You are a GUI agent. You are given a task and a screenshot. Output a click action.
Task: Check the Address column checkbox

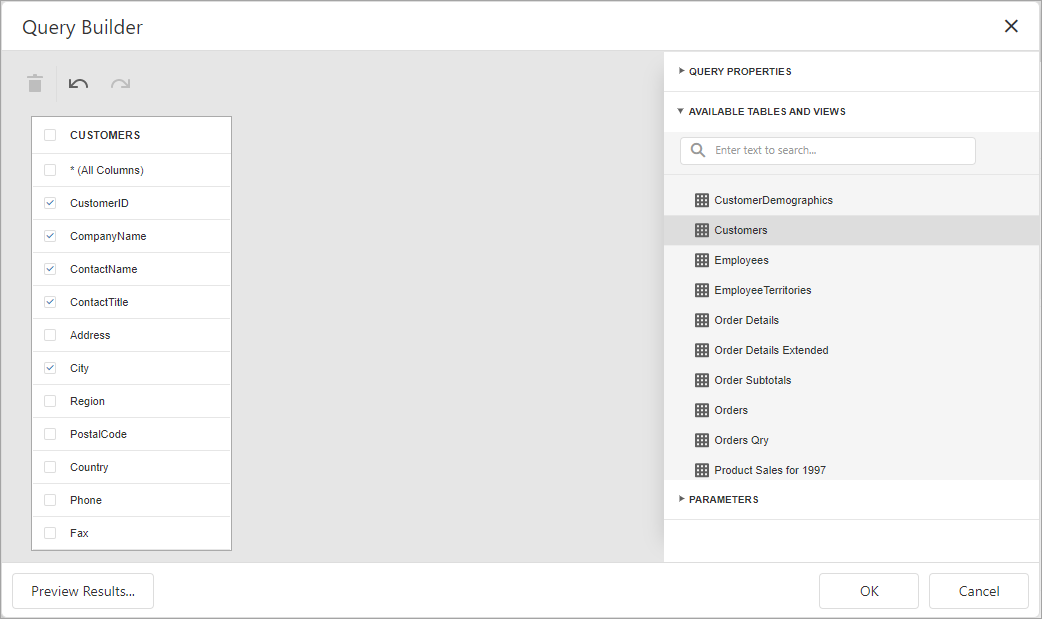(50, 335)
